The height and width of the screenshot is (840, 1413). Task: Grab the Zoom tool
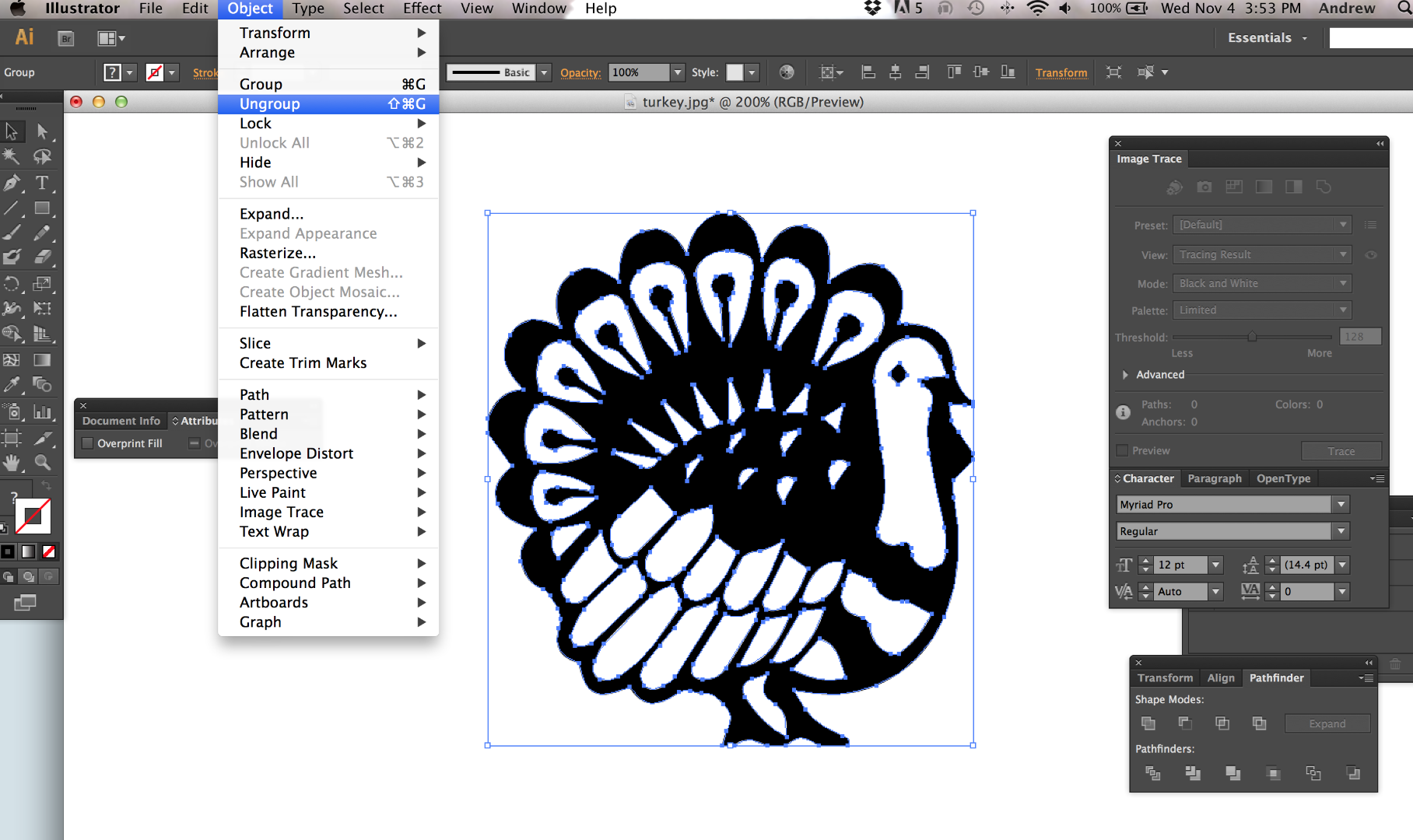[44, 462]
